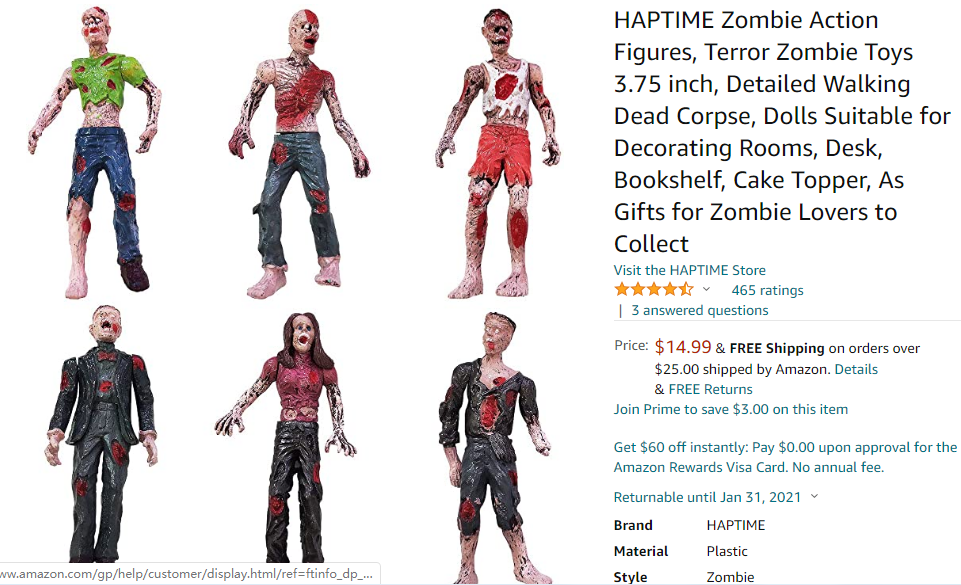Click the star rating icons
This screenshot has width=961, height=585.
pos(653,289)
